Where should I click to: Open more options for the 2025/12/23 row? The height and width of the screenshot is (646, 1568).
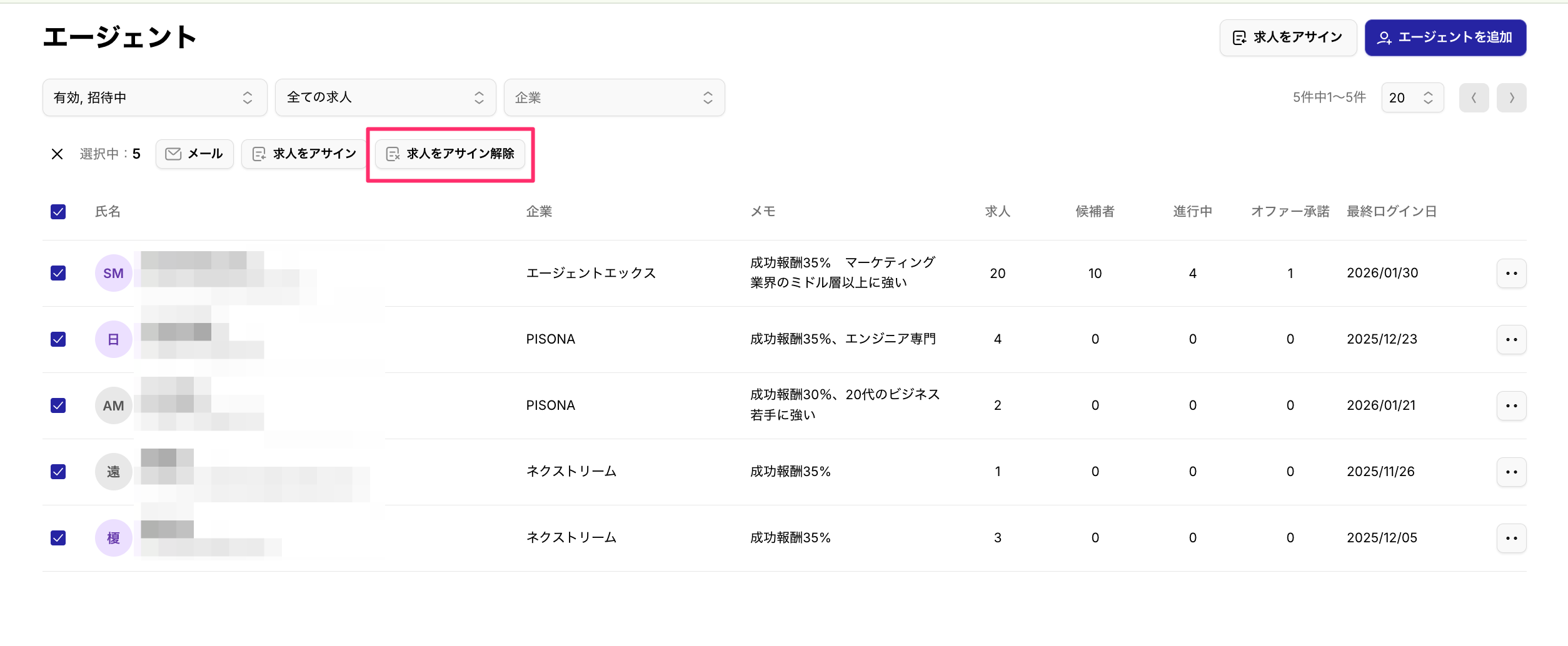tap(1511, 340)
